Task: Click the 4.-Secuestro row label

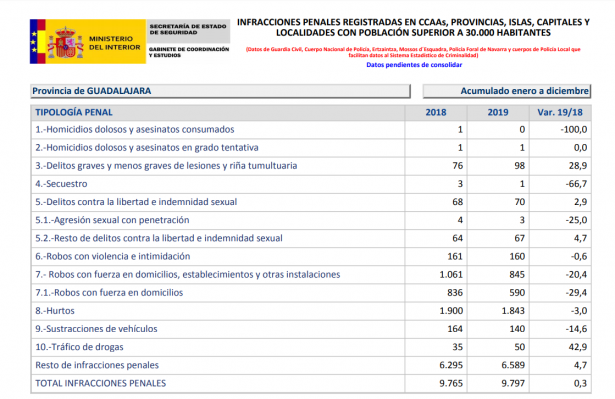Action: 61,184
